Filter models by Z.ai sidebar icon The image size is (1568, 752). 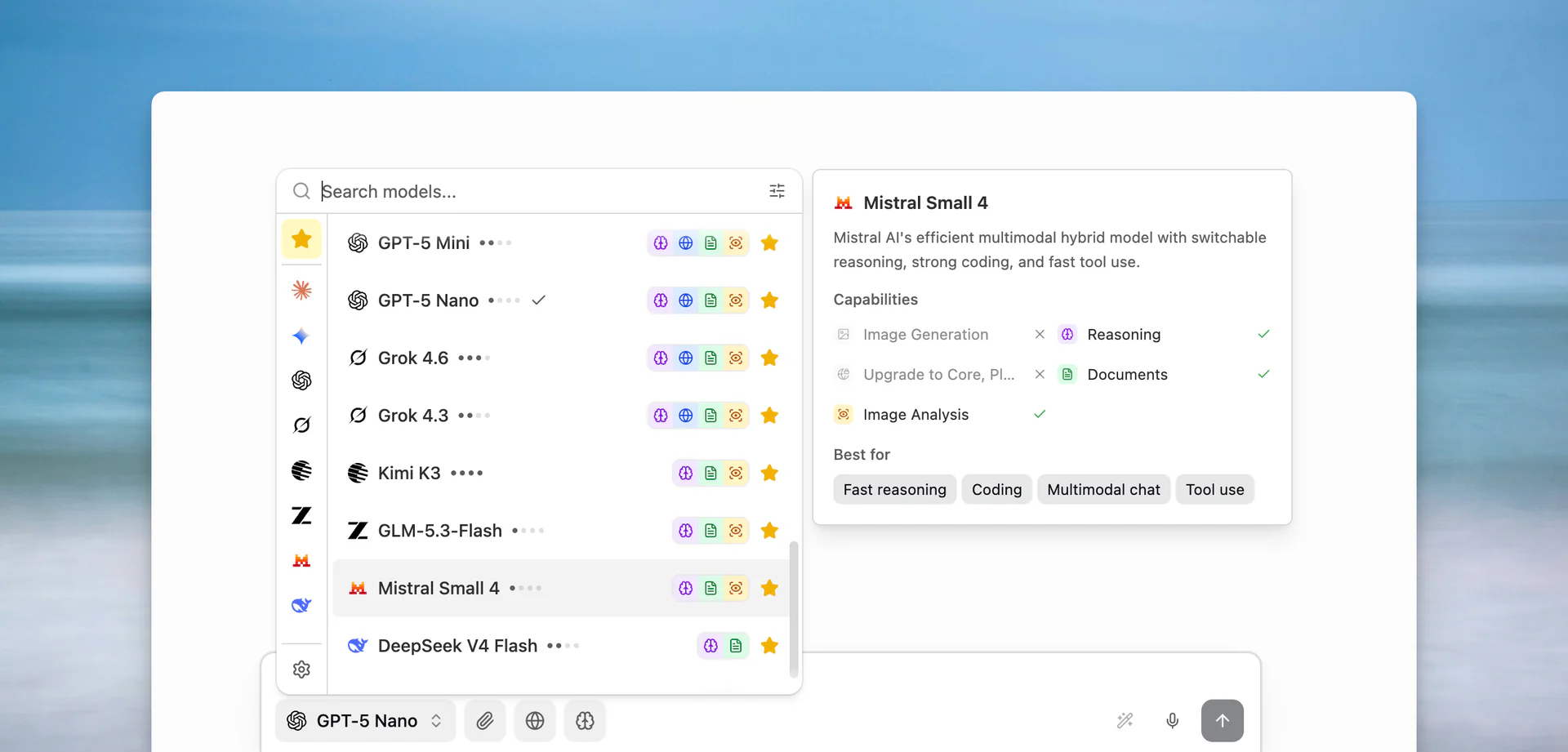tap(301, 515)
